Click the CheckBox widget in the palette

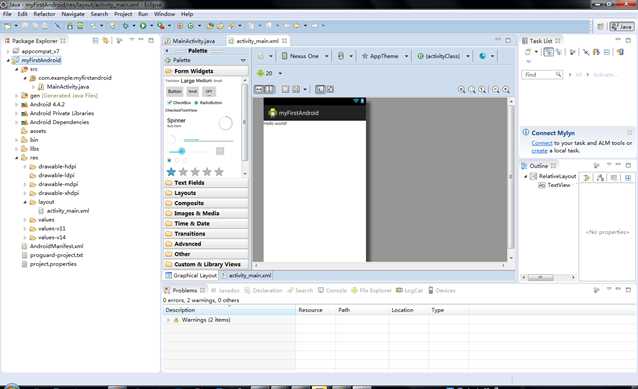(179, 103)
